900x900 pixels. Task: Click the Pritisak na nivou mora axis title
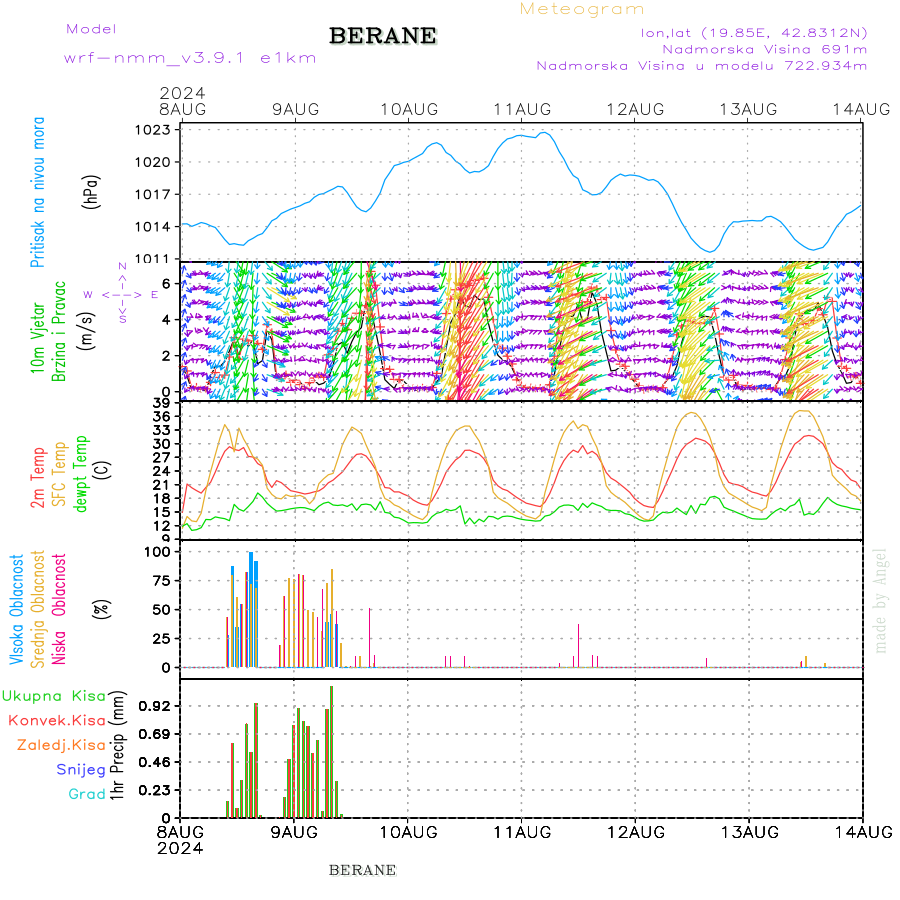[x=38, y=192]
